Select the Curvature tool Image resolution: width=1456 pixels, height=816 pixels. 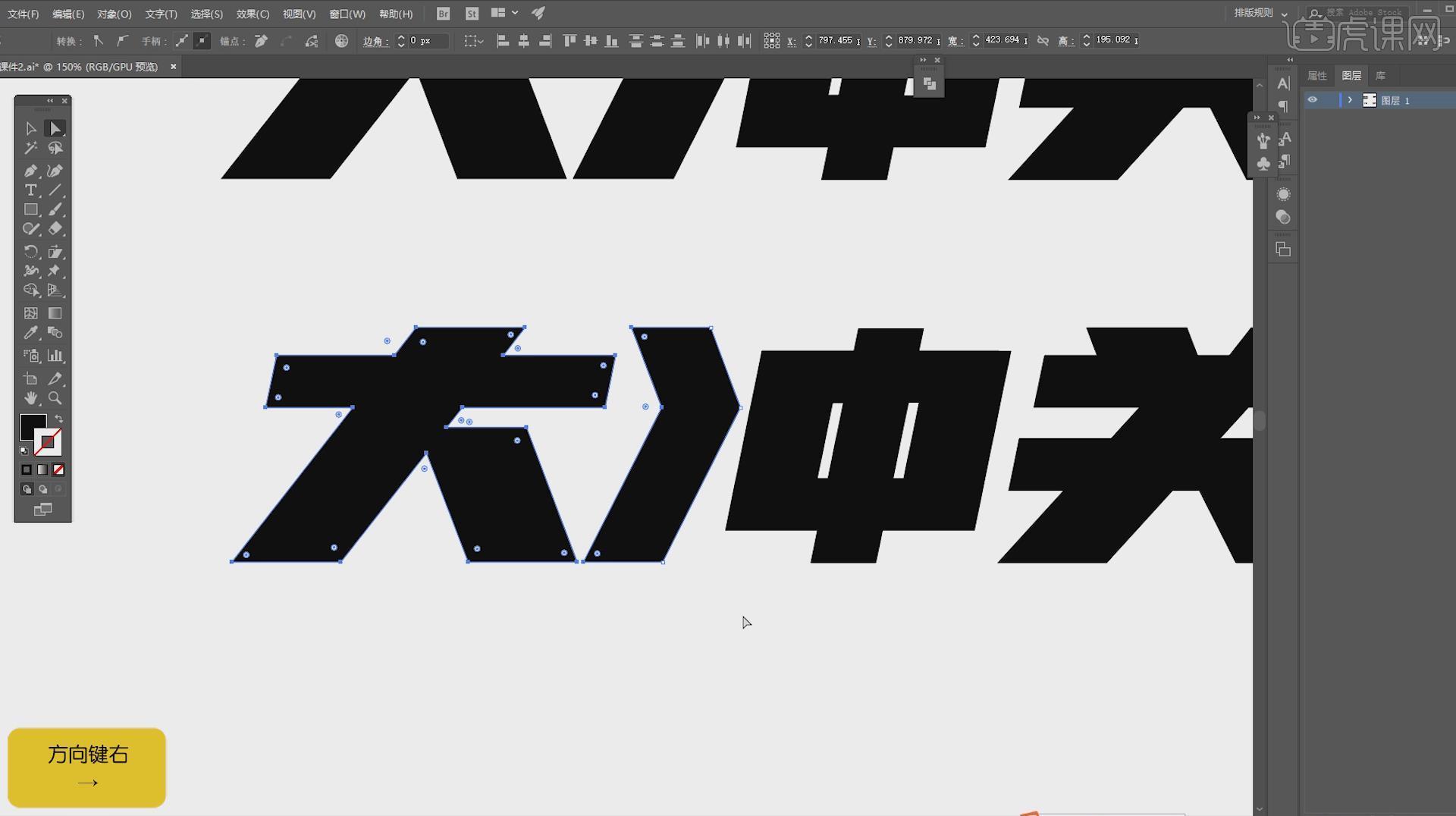pos(55,171)
